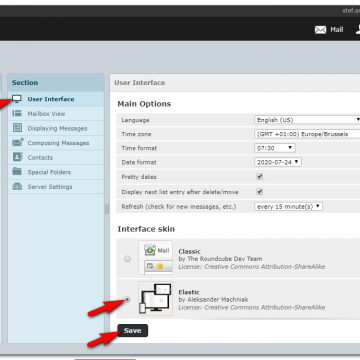Click 'by The Roundcube Dev Team' text
360x360 pixels.
click(220, 259)
